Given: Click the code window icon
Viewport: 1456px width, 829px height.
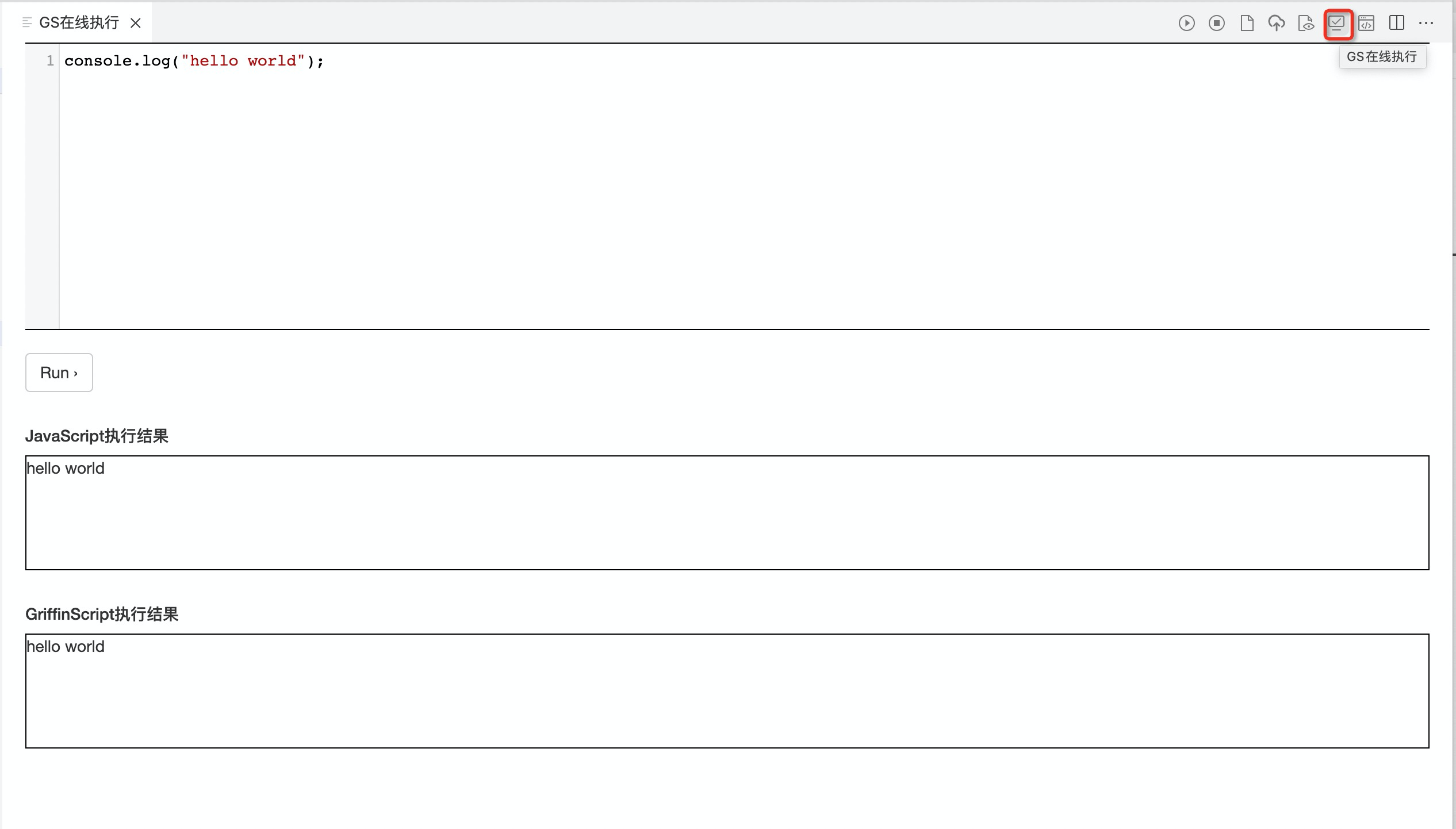Looking at the screenshot, I should coord(1366,23).
